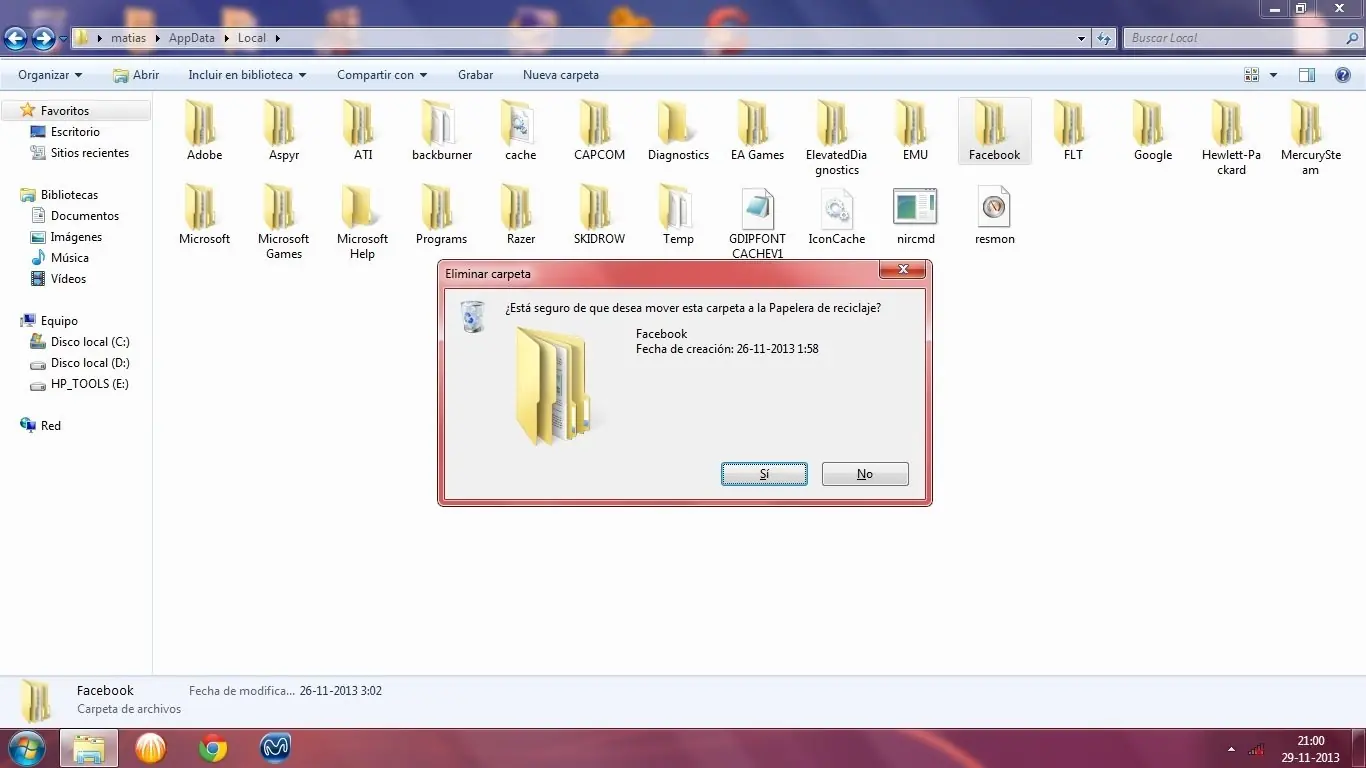Launch Google Chrome from taskbar

point(212,748)
